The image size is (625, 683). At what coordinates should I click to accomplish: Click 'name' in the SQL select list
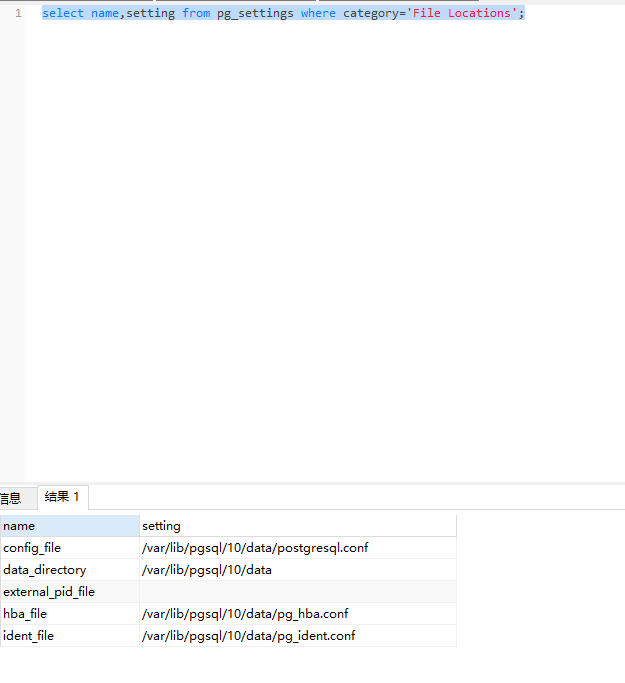click(105, 14)
